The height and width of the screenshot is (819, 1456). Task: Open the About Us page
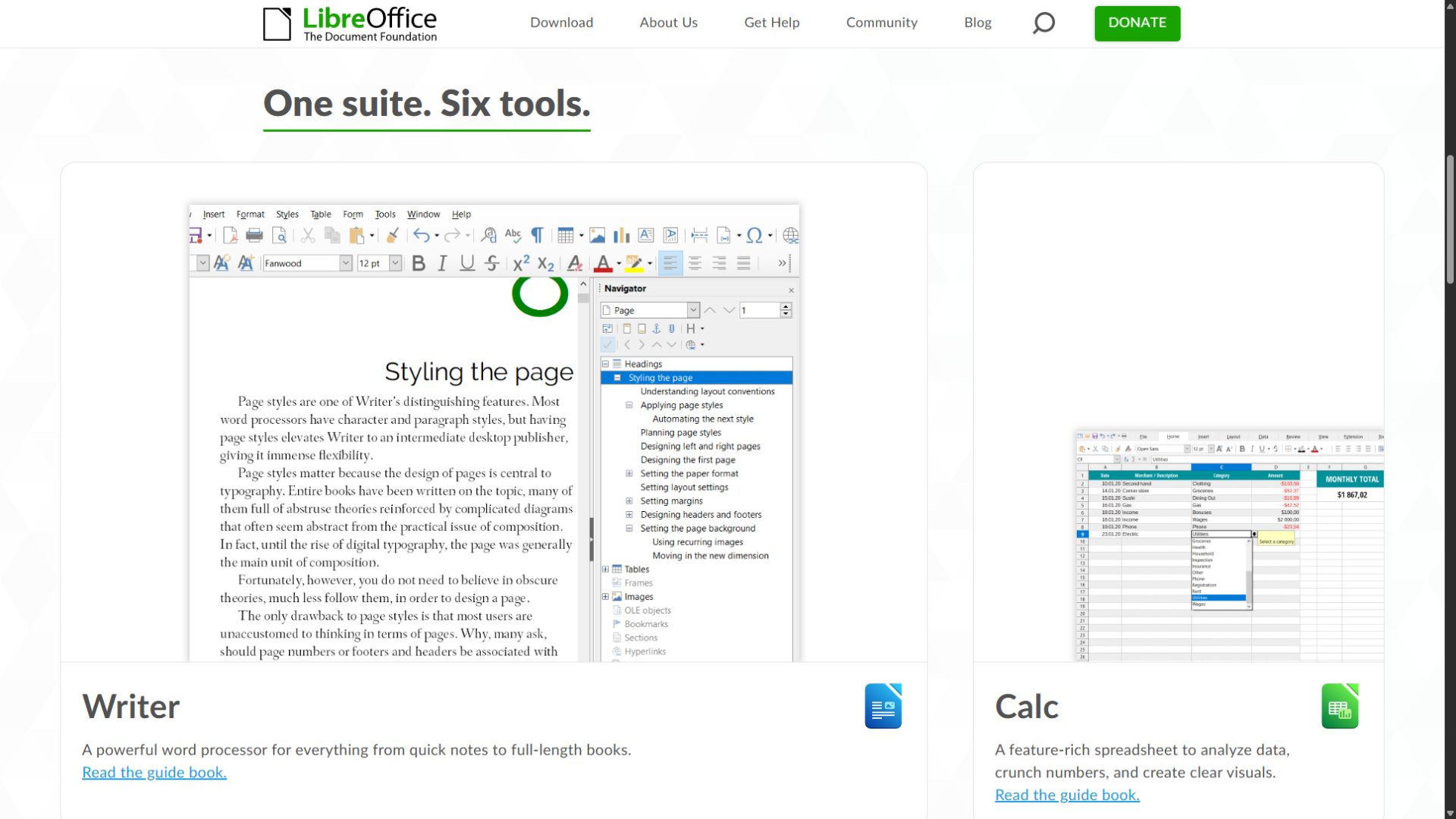(668, 23)
